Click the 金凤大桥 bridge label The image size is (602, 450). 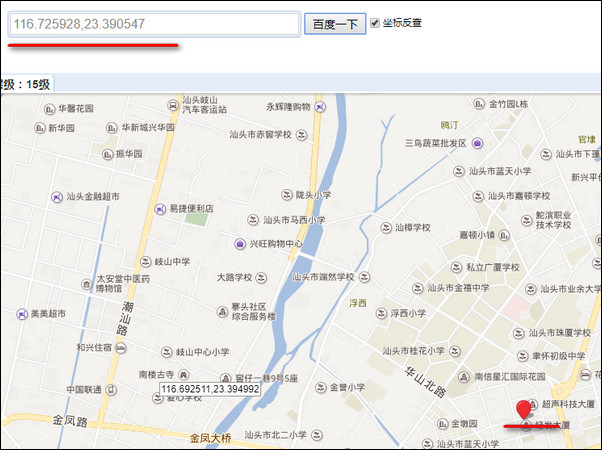[x=210, y=438]
